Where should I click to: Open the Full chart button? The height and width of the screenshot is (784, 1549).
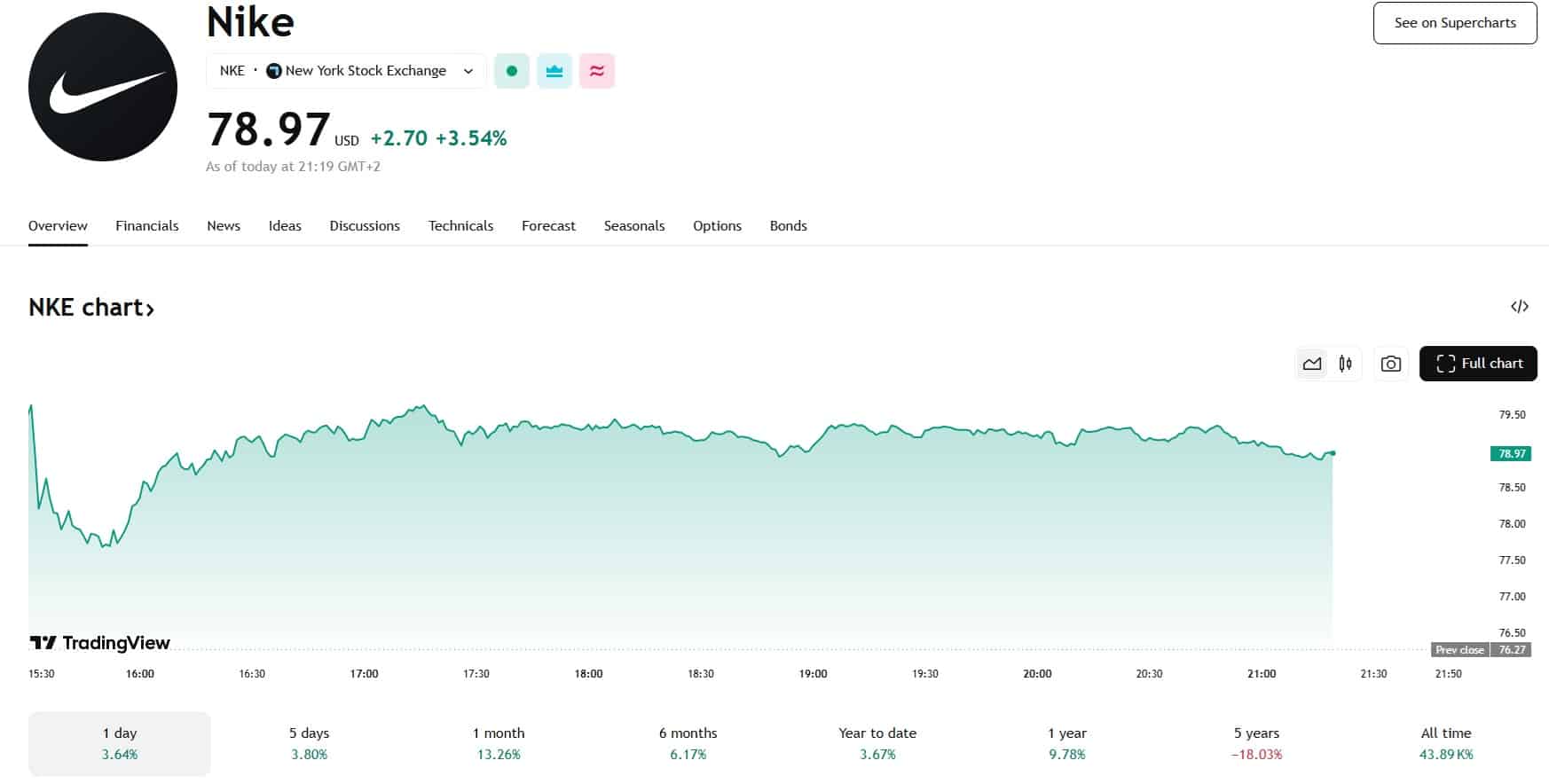click(1478, 364)
